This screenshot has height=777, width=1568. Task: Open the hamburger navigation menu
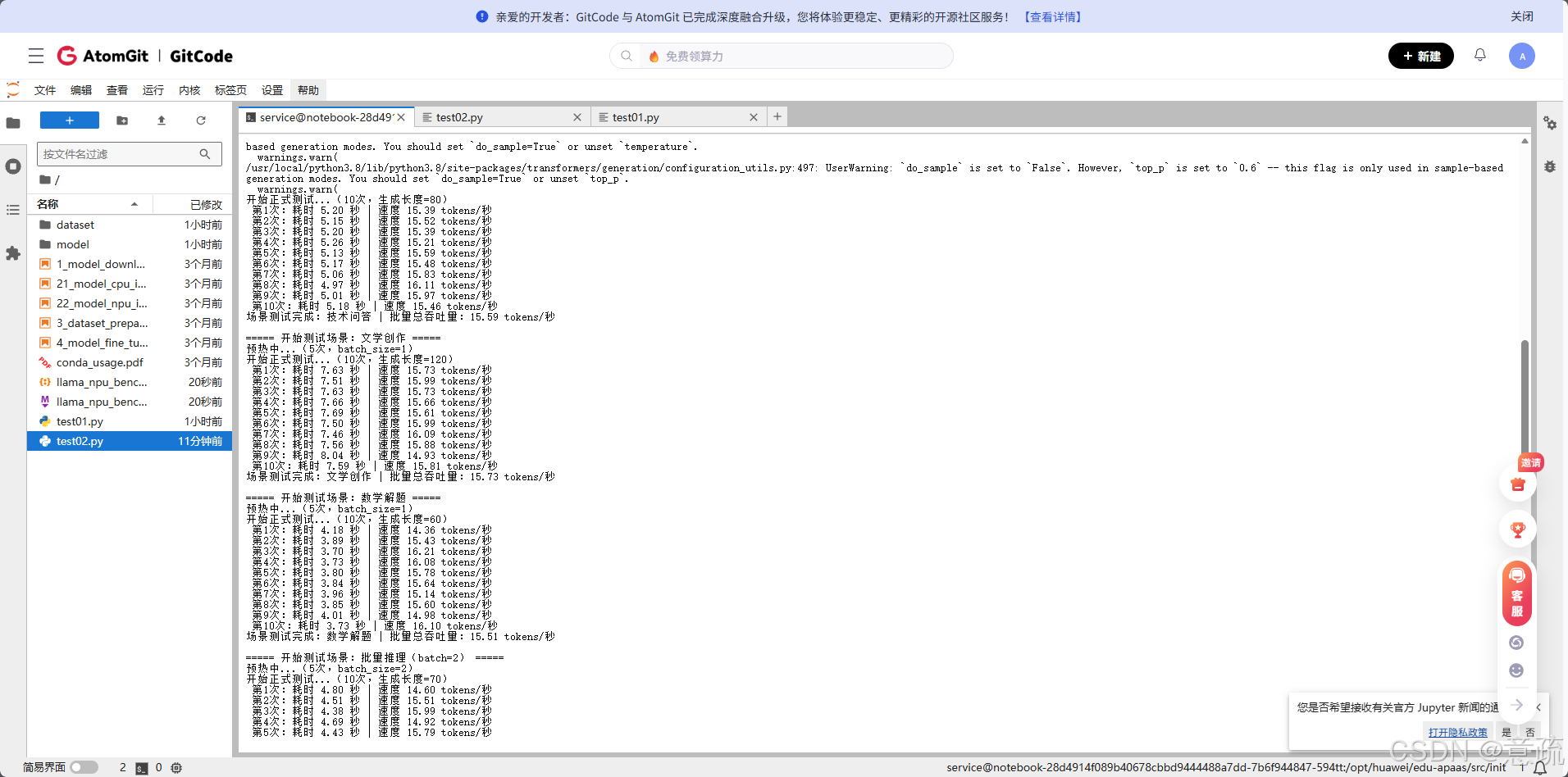tap(36, 56)
